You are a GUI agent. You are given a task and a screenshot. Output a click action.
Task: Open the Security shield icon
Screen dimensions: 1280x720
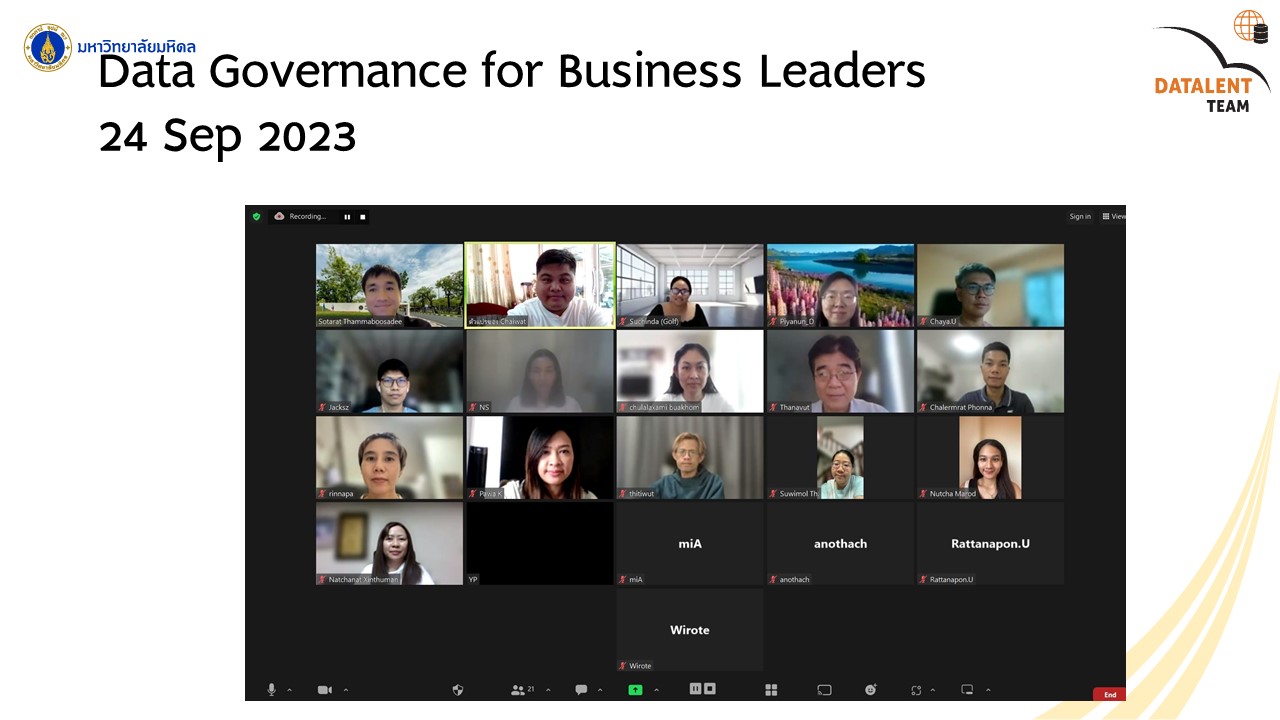458,690
